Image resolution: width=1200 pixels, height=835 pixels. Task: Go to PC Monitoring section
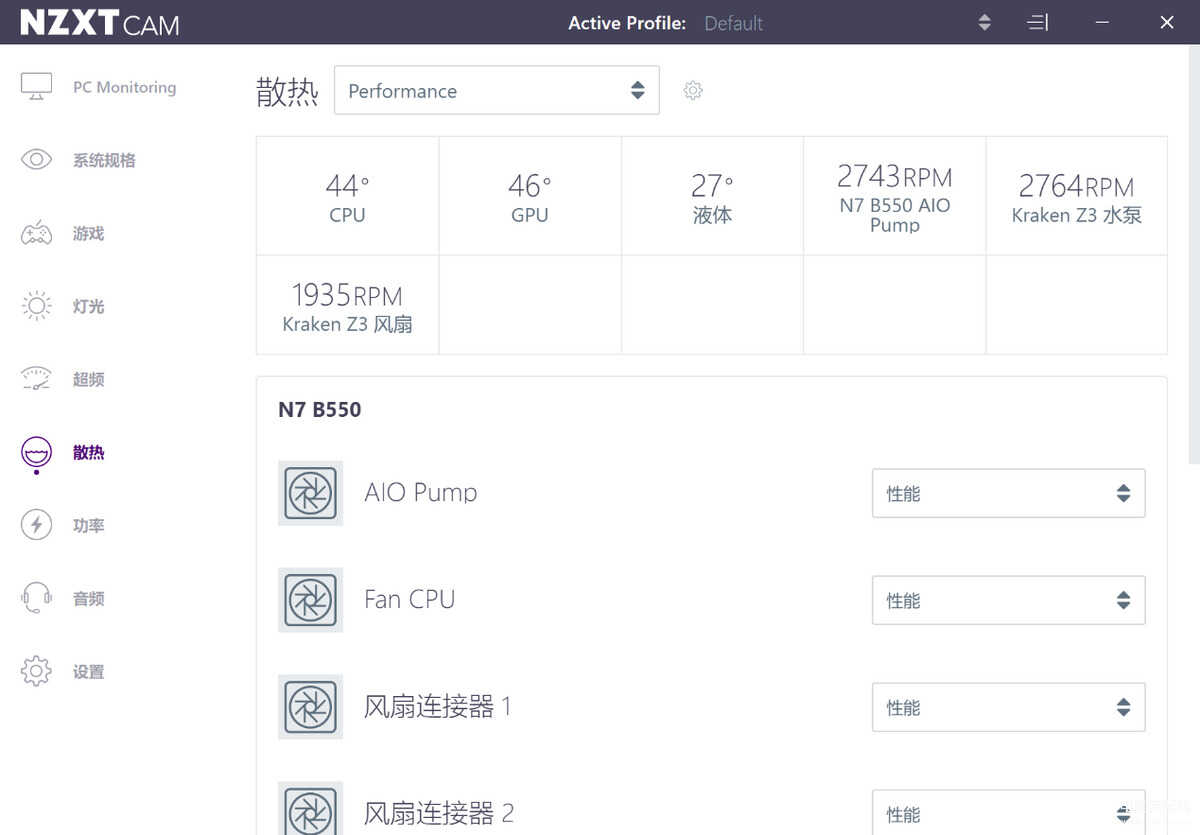coord(124,87)
